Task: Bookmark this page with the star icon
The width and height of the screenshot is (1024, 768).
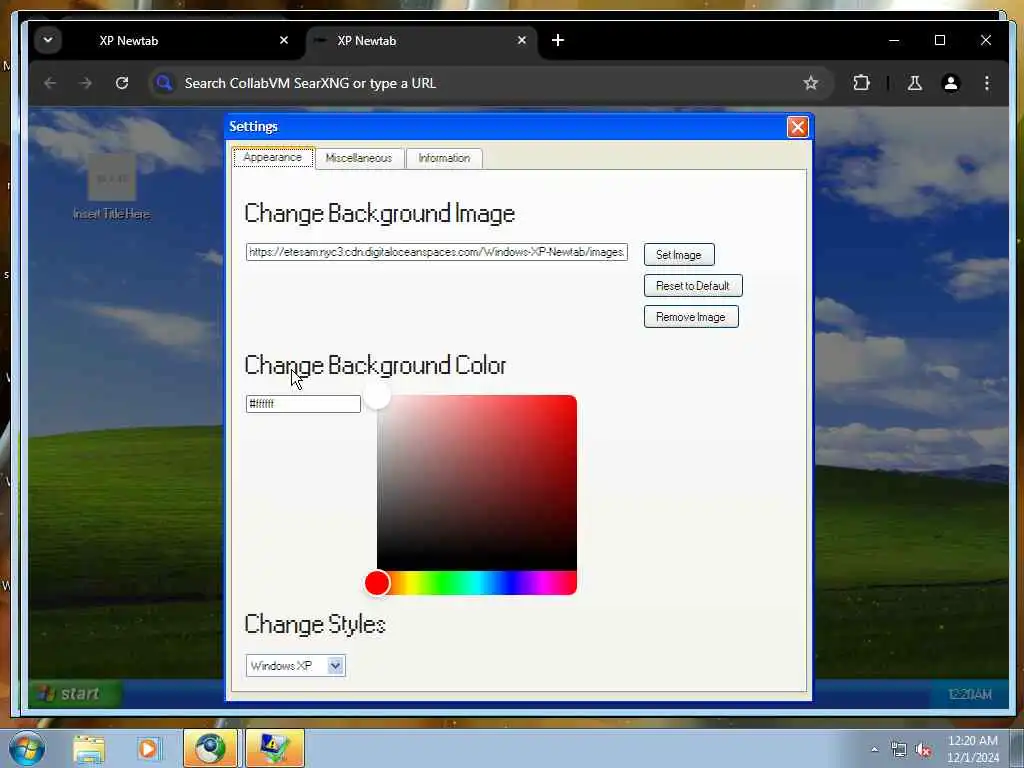Action: click(x=810, y=83)
